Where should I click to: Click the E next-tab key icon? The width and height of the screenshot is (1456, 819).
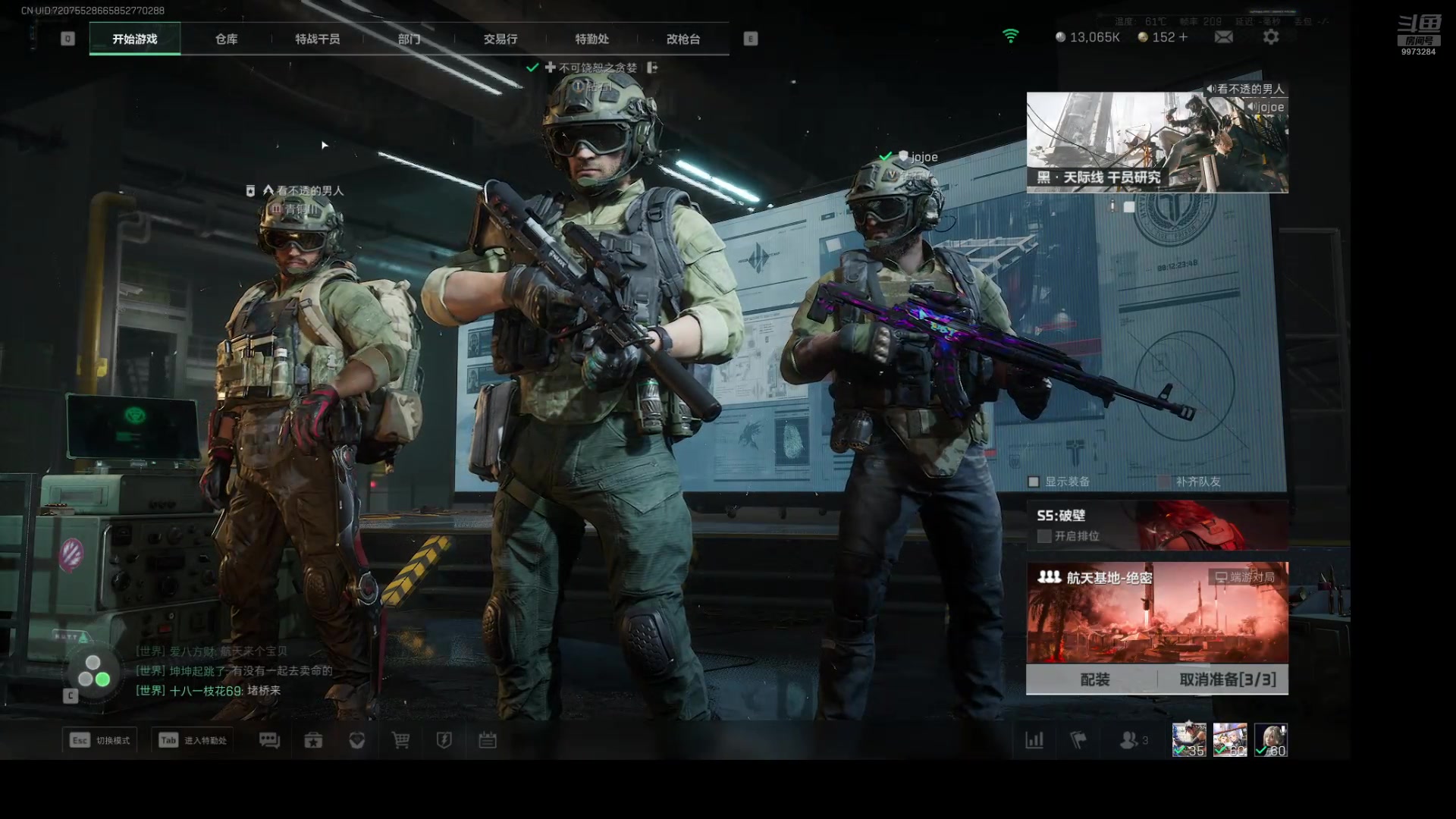[x=751, y=39]
